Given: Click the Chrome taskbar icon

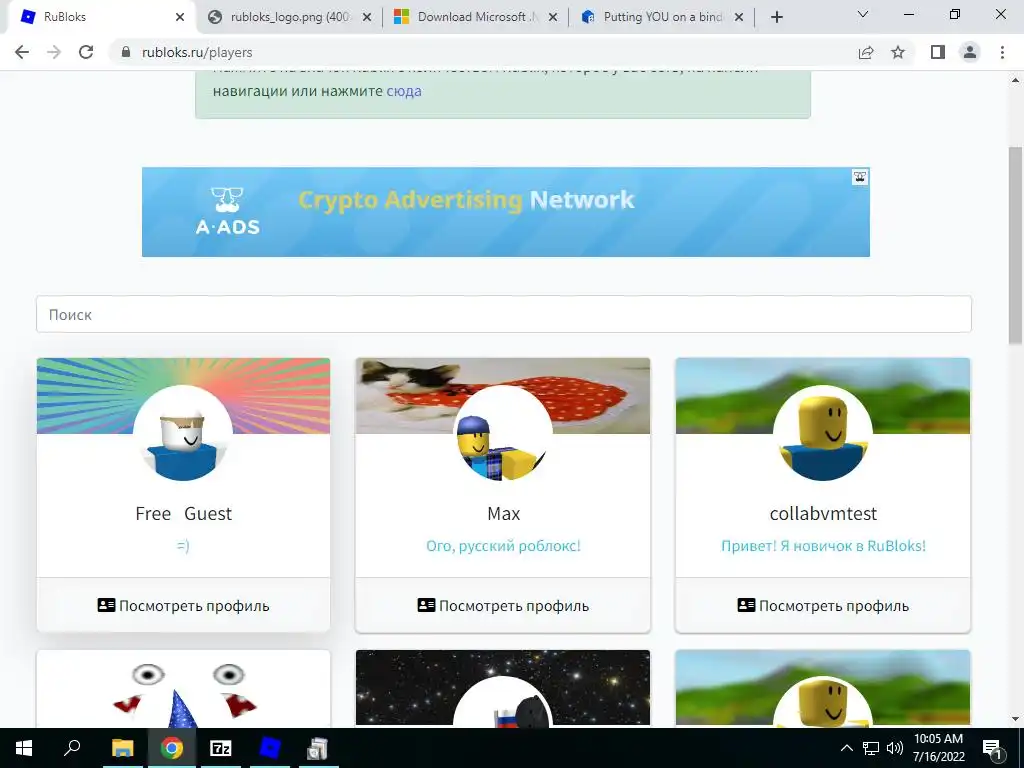Looking at the screenshot, I should coord(172,748).
